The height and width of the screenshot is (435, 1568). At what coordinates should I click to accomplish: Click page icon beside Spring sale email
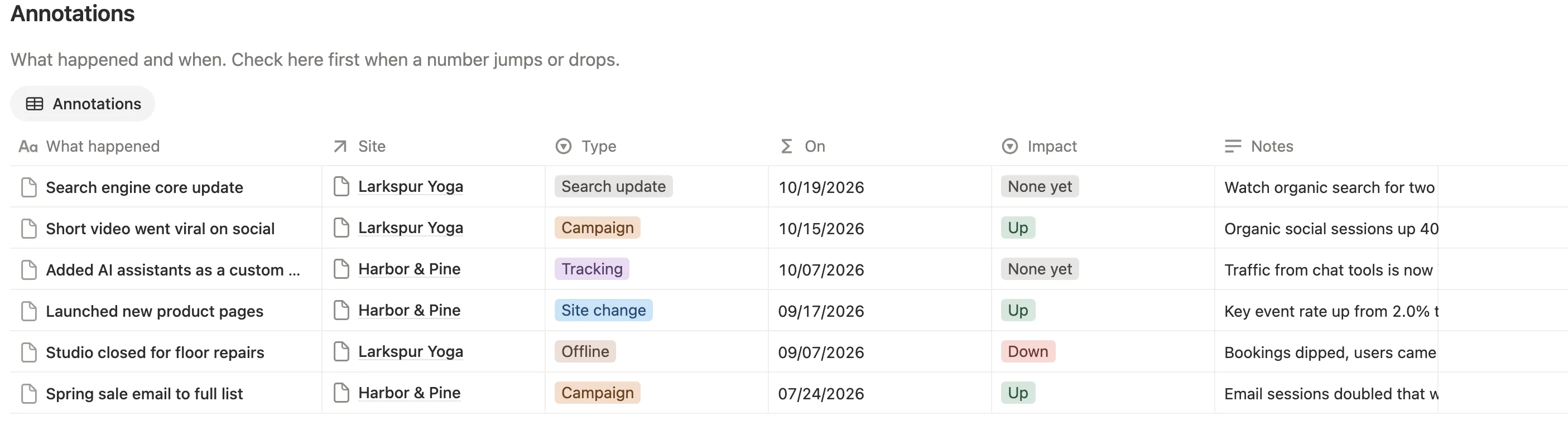(28, 394)
